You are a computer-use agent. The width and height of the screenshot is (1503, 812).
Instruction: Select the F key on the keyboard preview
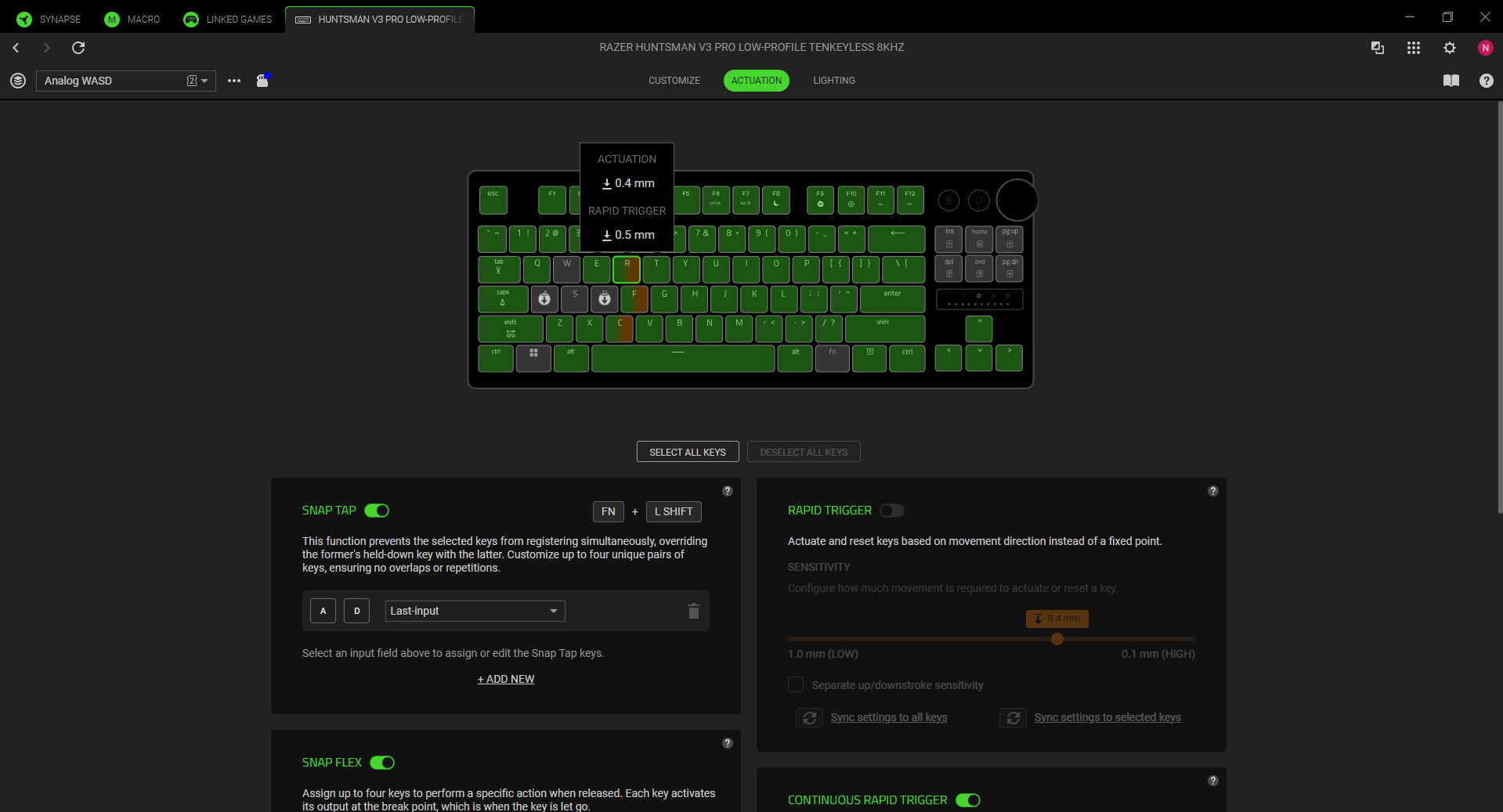click(634, 298)
